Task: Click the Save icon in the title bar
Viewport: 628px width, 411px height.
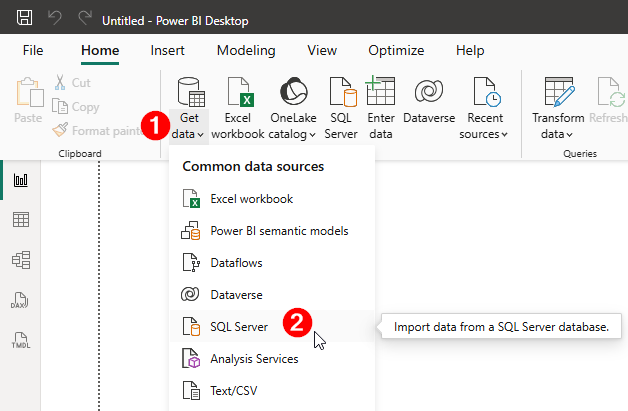Action: coord(24,18)
